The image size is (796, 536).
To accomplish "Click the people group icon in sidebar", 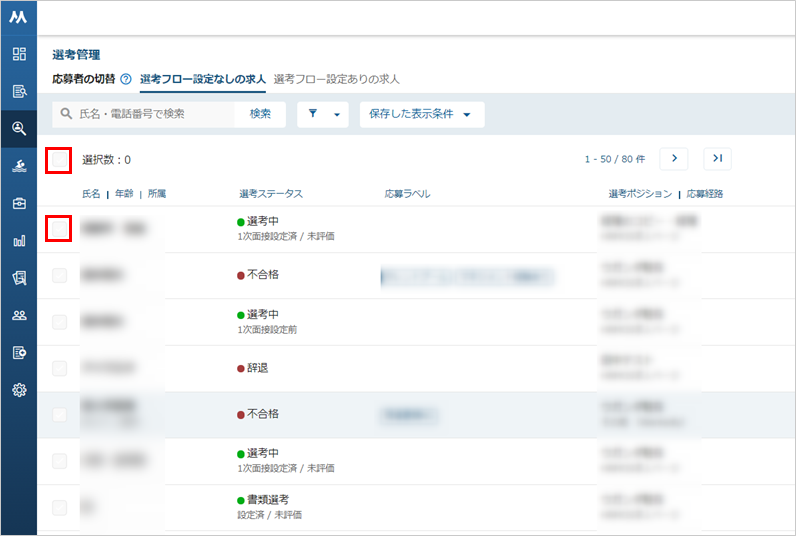I will (19, 315).
